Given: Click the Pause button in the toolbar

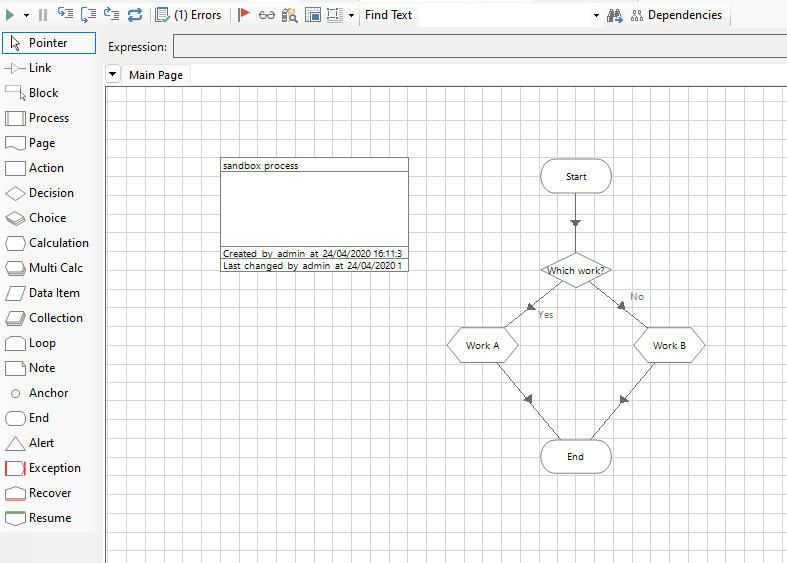Looking at the screenshot, I should [x=42, y=15].
